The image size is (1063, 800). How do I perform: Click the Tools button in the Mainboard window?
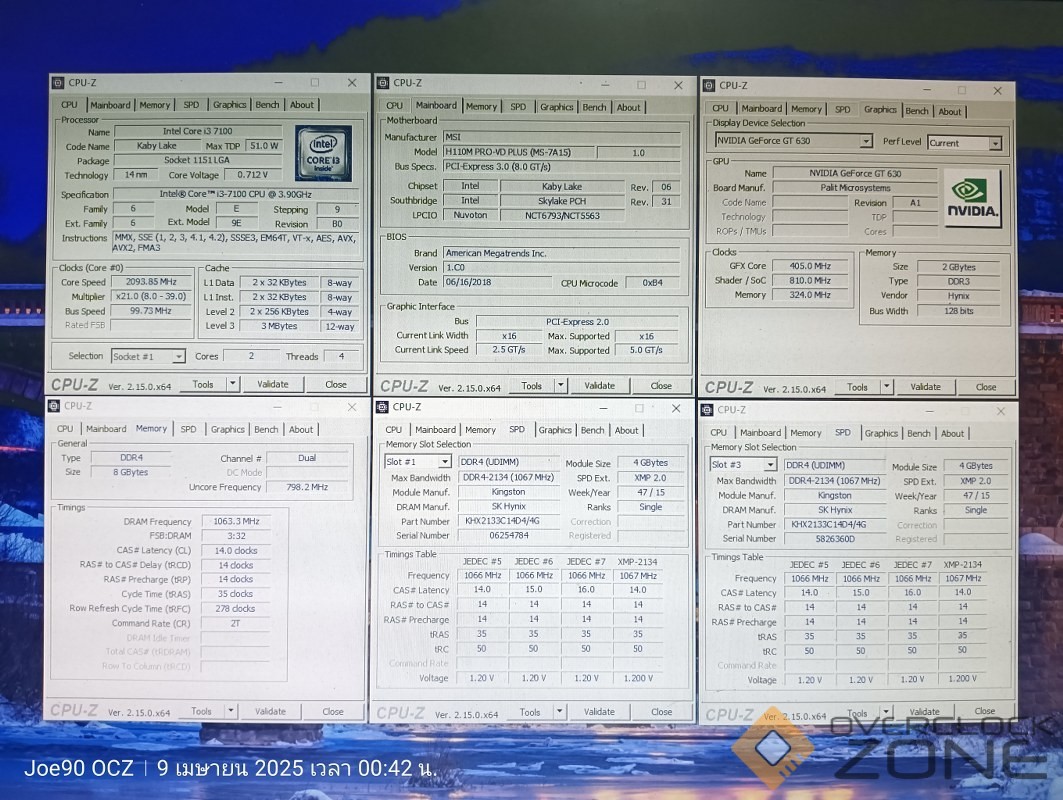pyautogui.click(x=532, y=385)
